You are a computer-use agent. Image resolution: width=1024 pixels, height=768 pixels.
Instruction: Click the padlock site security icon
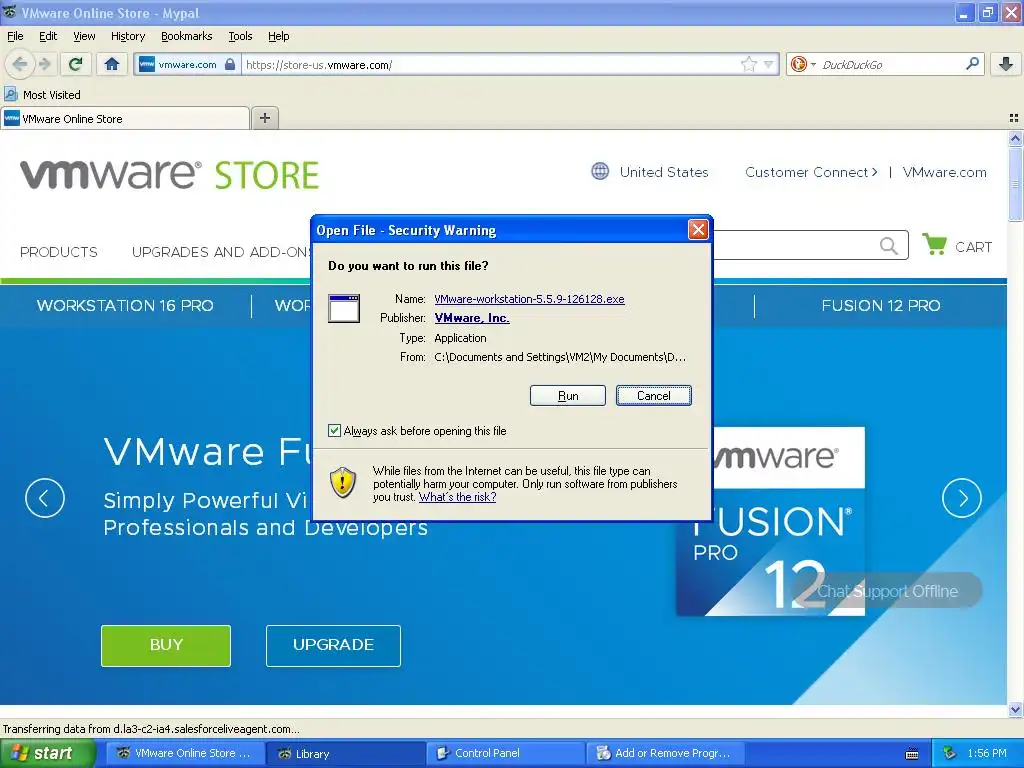coord(230,64)
